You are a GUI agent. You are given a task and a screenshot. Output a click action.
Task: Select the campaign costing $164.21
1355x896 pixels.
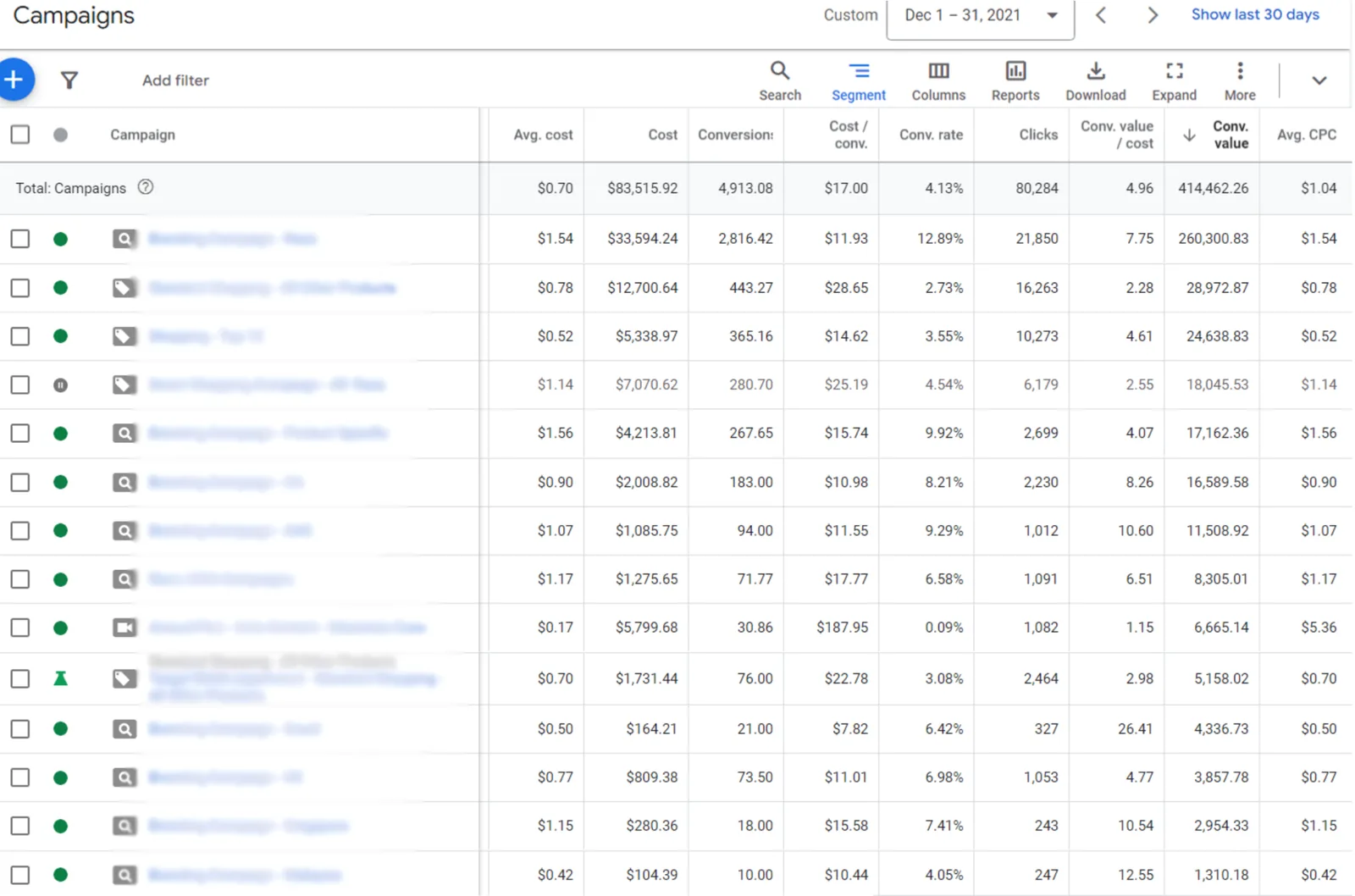pos(20,729)
